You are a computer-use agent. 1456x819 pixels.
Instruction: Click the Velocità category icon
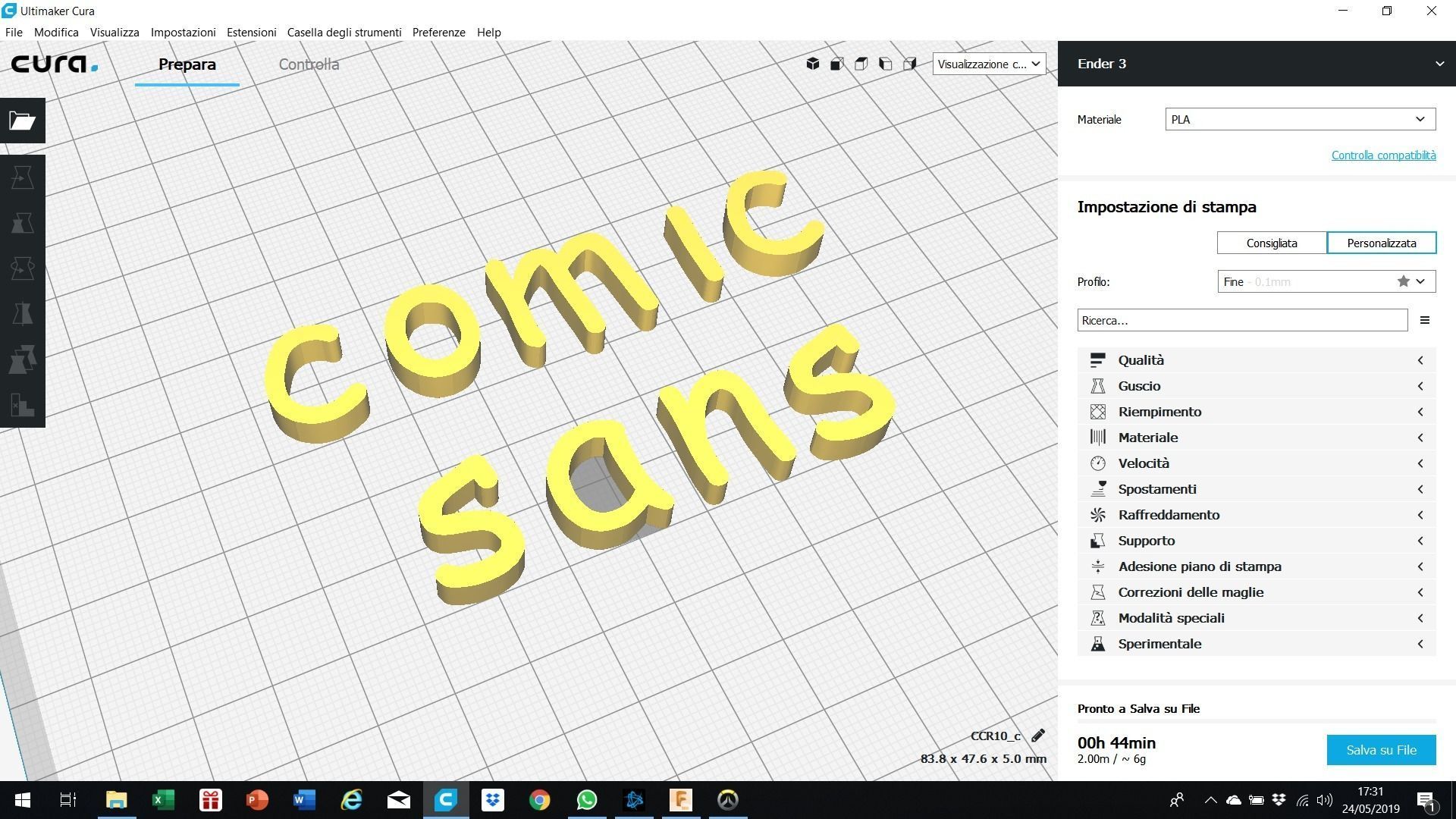(1097, 463)
